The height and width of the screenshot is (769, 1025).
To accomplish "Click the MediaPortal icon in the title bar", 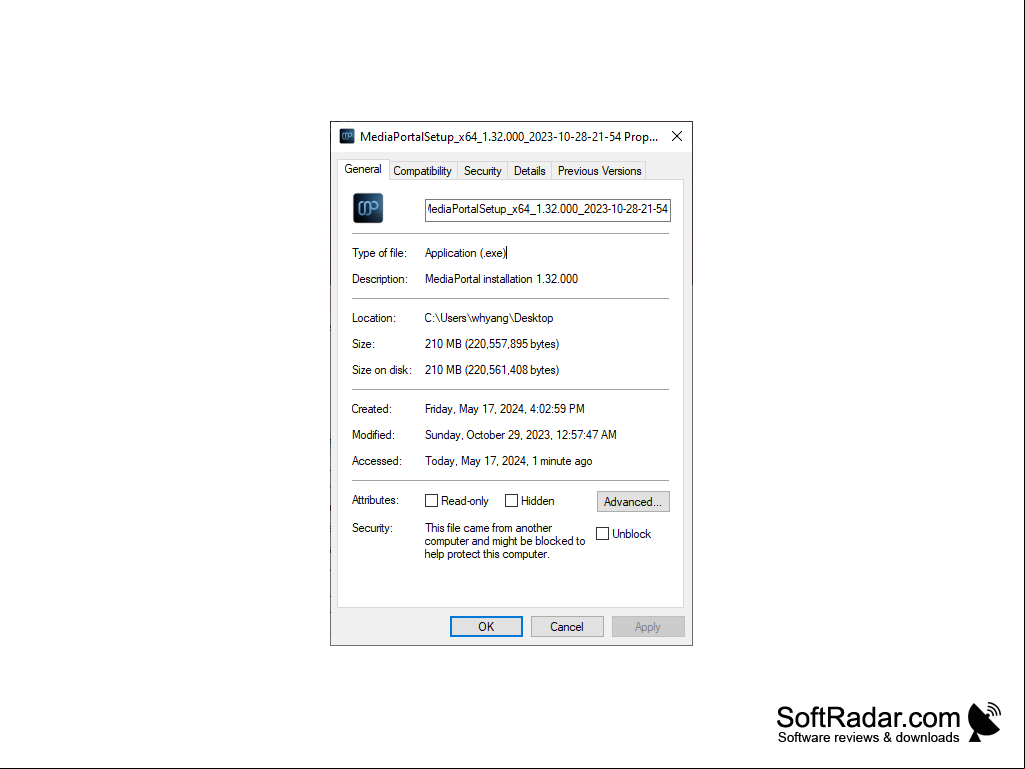I will point(347,136).
